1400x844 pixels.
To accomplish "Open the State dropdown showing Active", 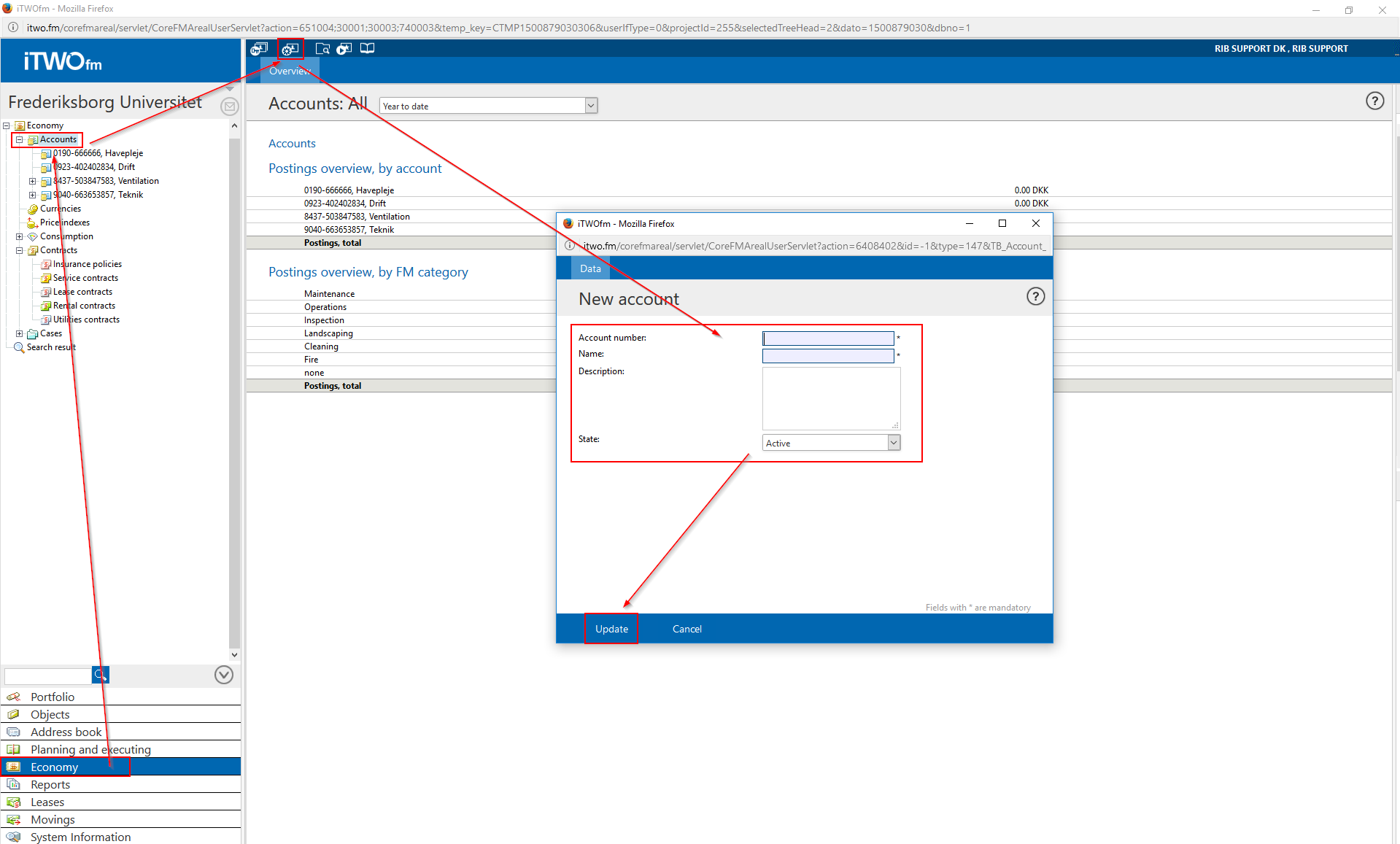I will (x=893, y=443).
